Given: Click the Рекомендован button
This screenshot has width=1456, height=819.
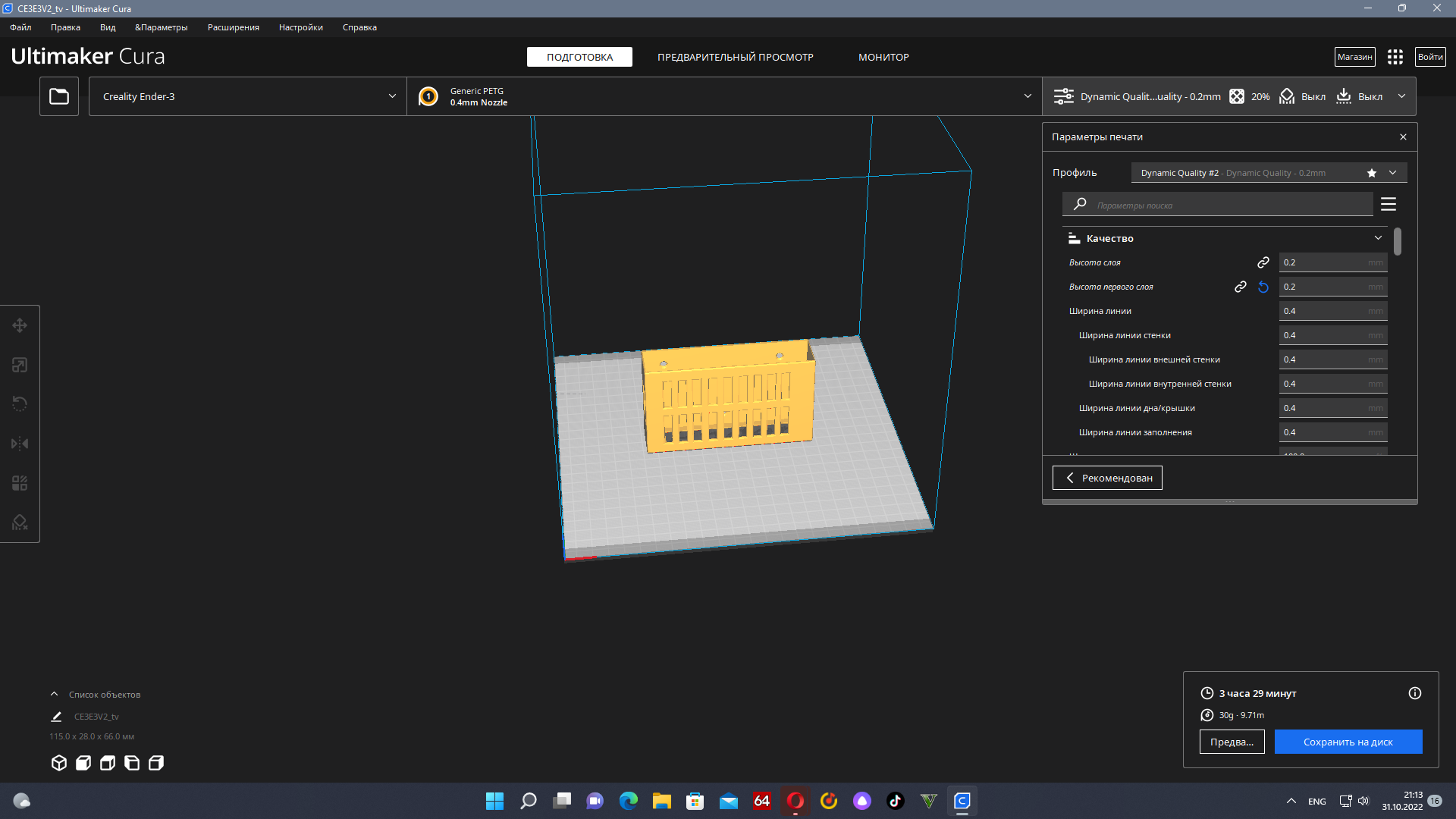Looking at the screenshot, I should [x=1107, y=478].
